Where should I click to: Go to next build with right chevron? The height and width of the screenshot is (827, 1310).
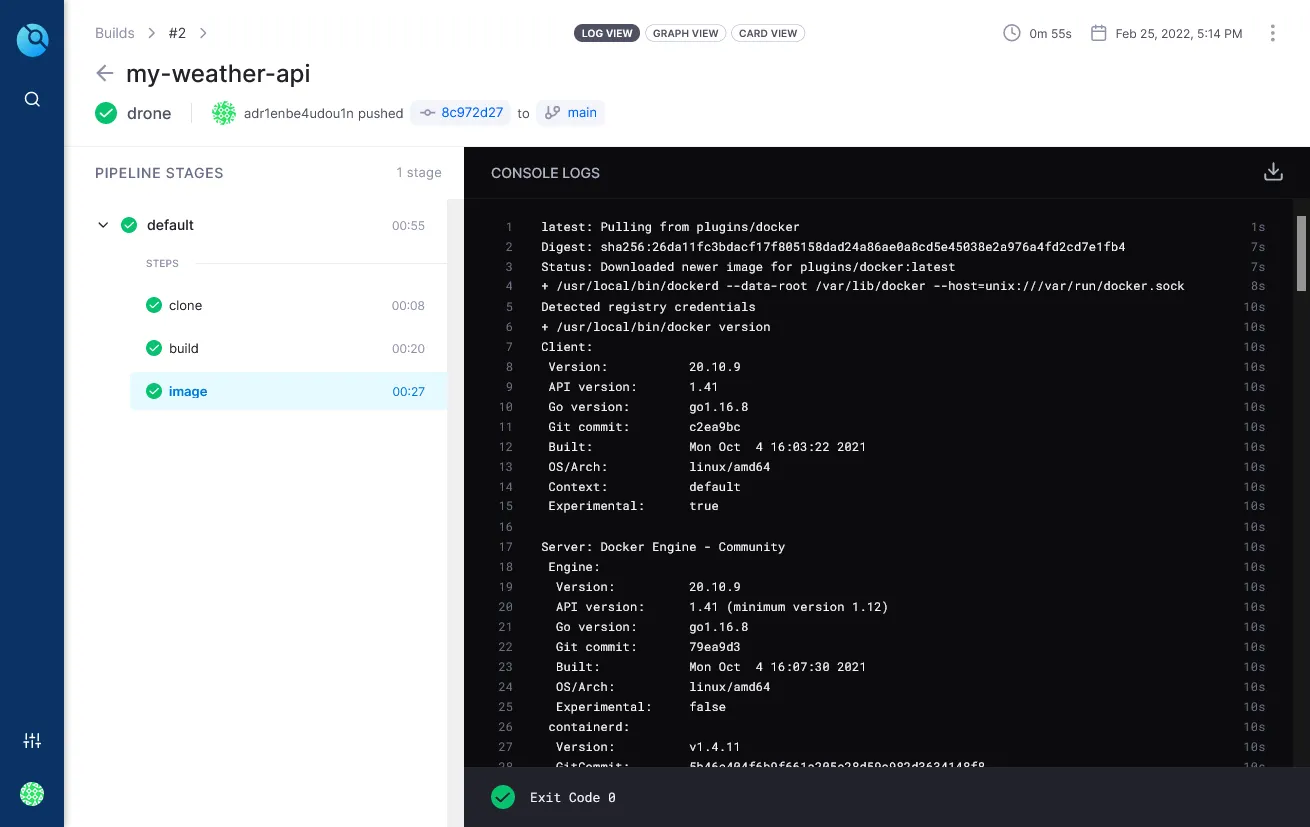tap(203, 33)
